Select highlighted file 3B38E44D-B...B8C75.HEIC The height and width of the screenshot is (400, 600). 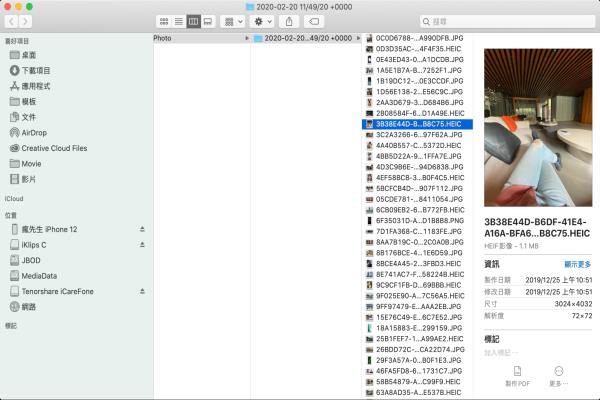point(417,124)
